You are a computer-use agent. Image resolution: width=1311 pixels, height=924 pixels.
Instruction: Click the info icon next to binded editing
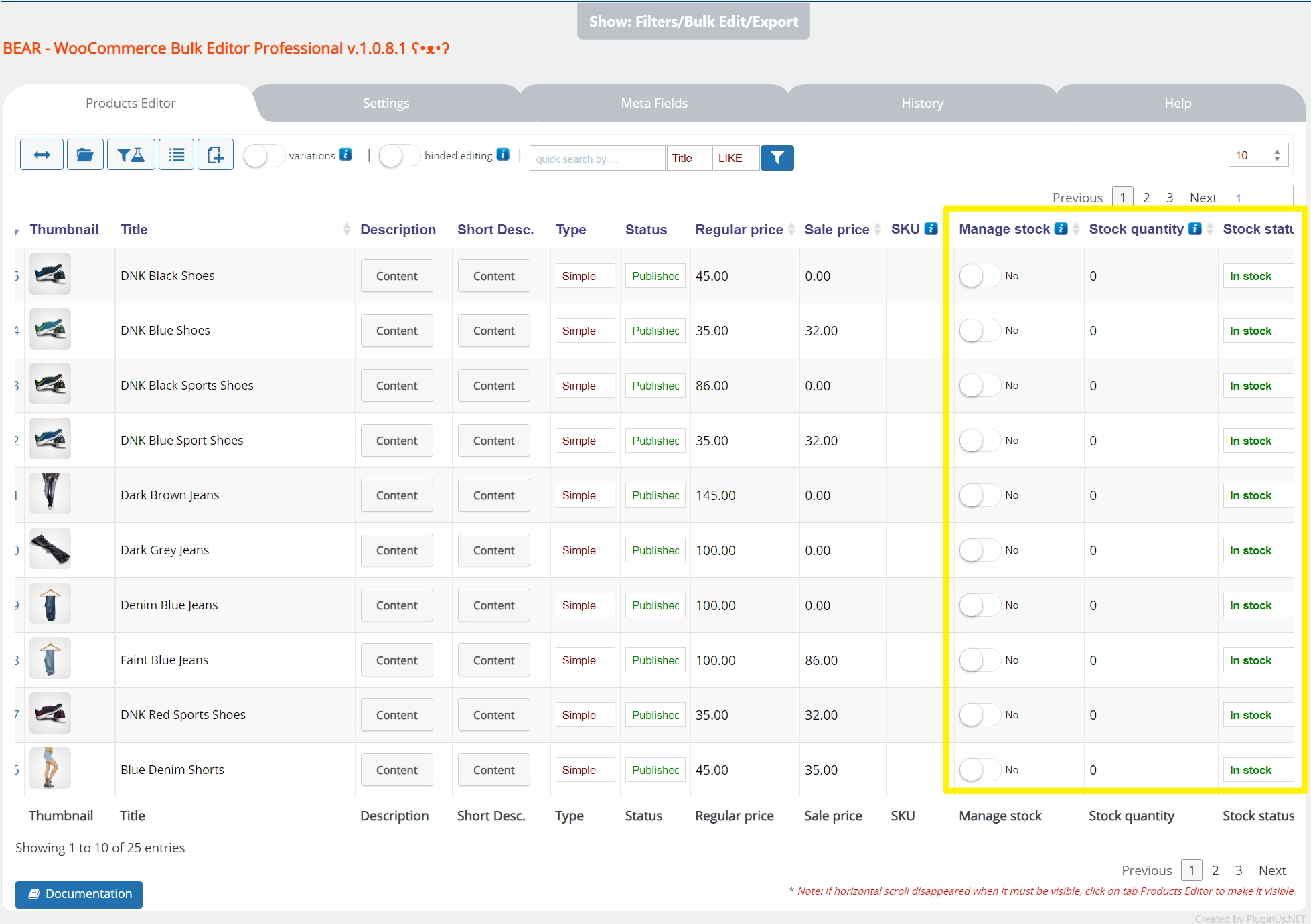point(503,154)
